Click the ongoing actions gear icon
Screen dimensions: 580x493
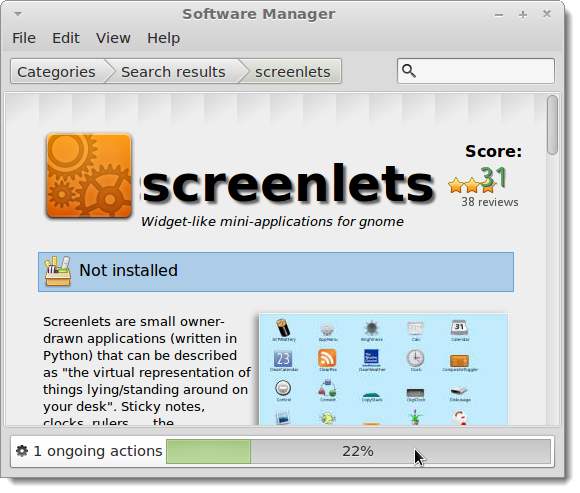[22, 451]
